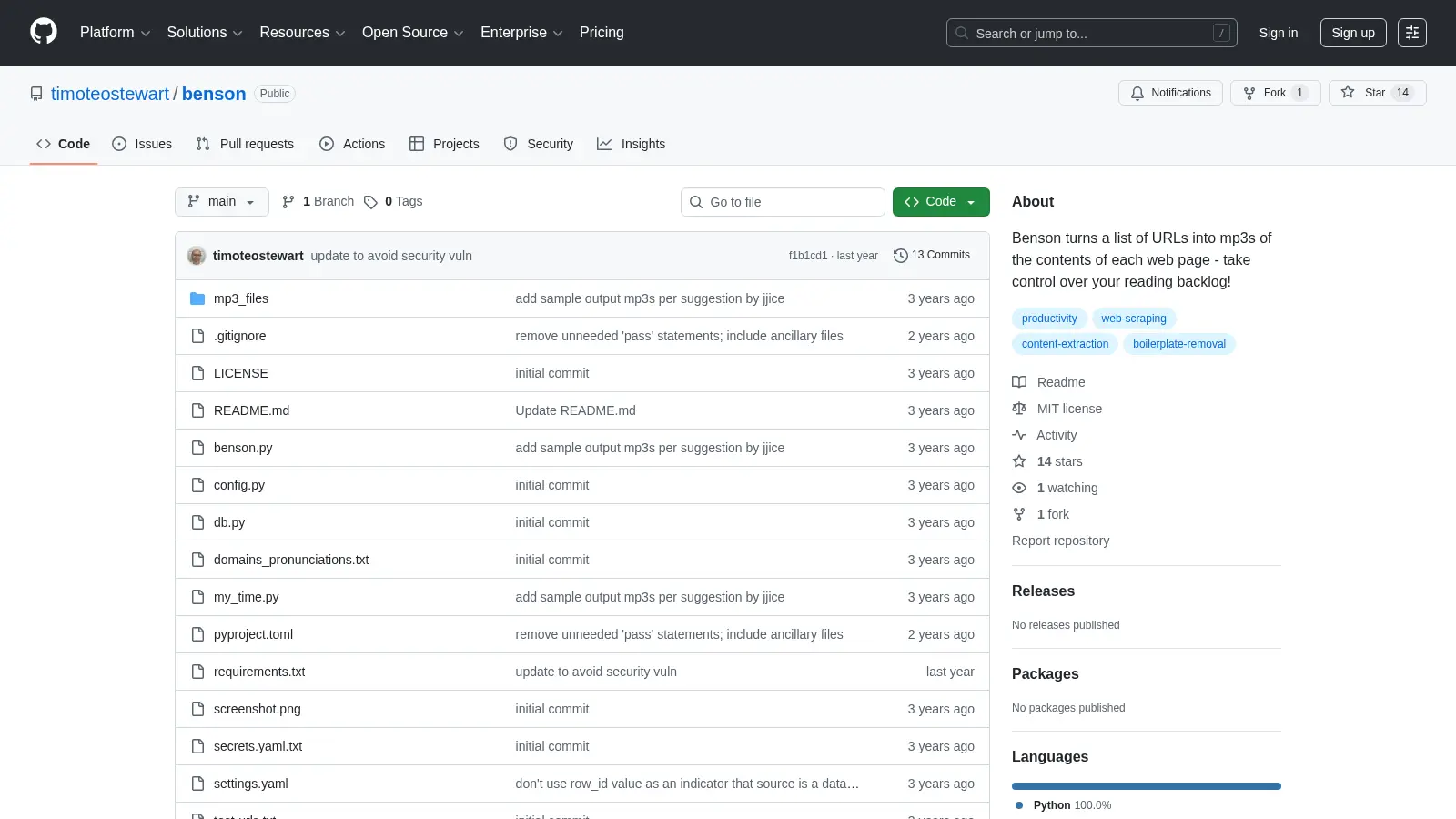This screenshot has width=1456, height=819.
Task: Expand the Open Source menu
Action: tap(413, 33)
